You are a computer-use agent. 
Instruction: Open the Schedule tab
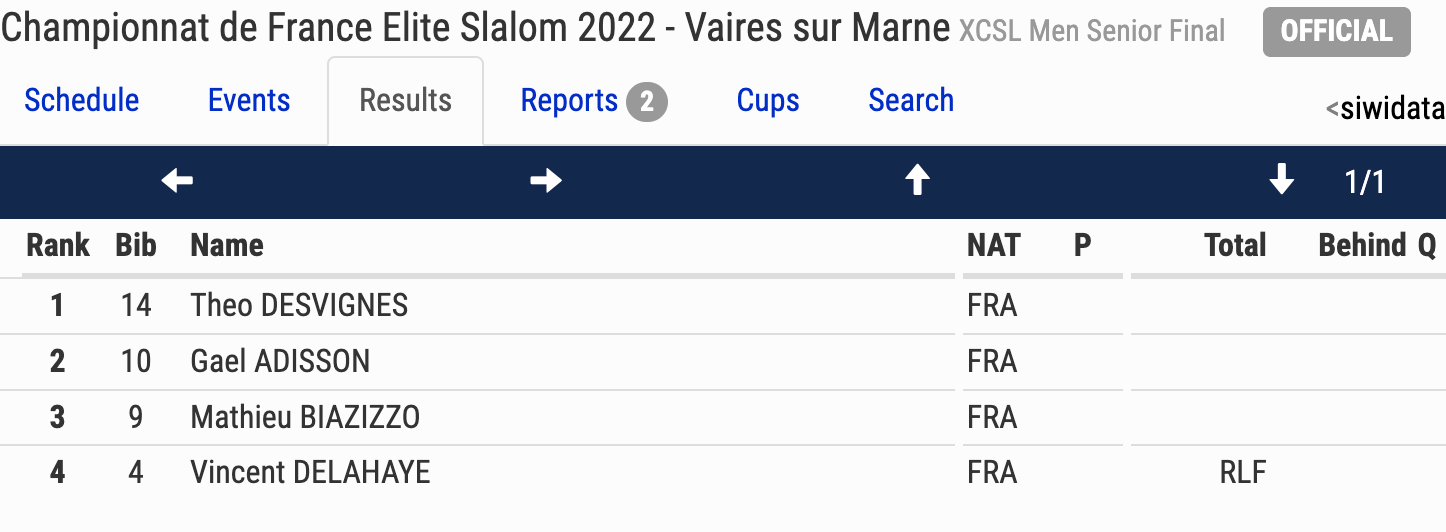coord(82,101)
